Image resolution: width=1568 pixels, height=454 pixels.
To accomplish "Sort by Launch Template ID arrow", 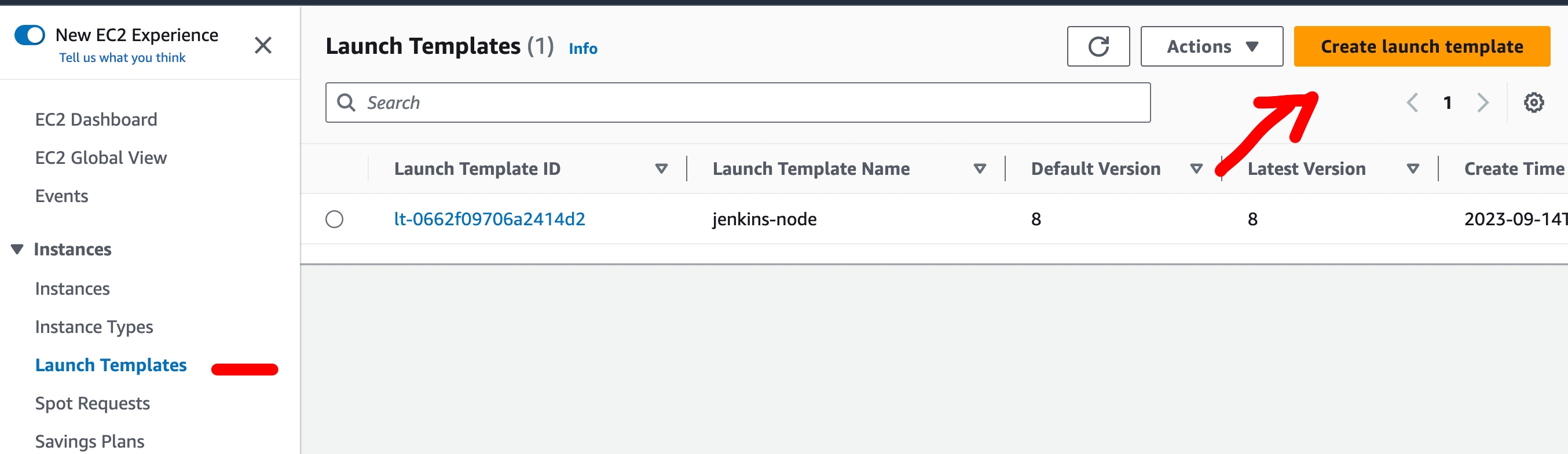I will click(x=661, y=169).
